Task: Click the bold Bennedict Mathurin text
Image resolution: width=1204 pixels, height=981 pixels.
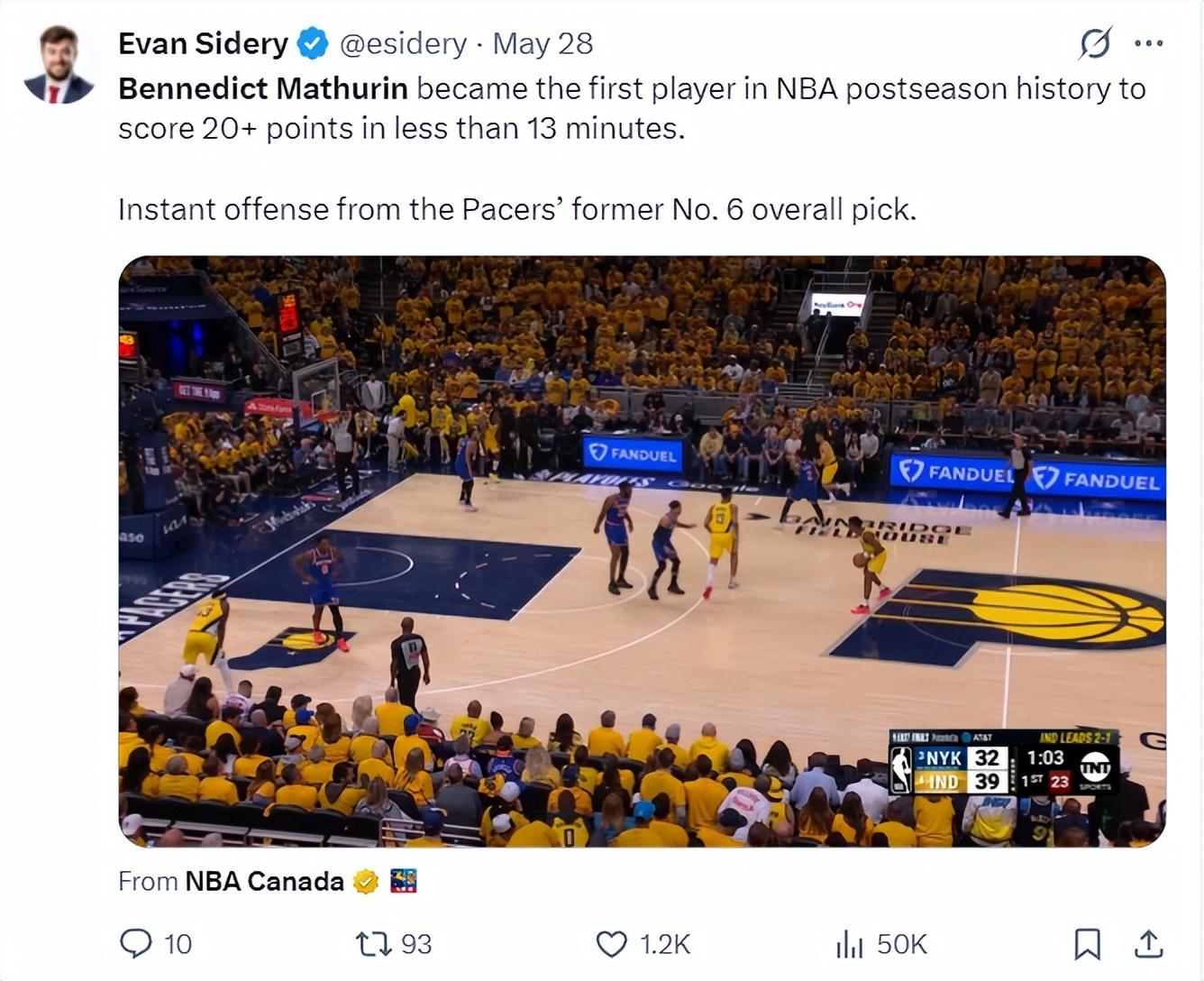Action: (x=263, y=88)
